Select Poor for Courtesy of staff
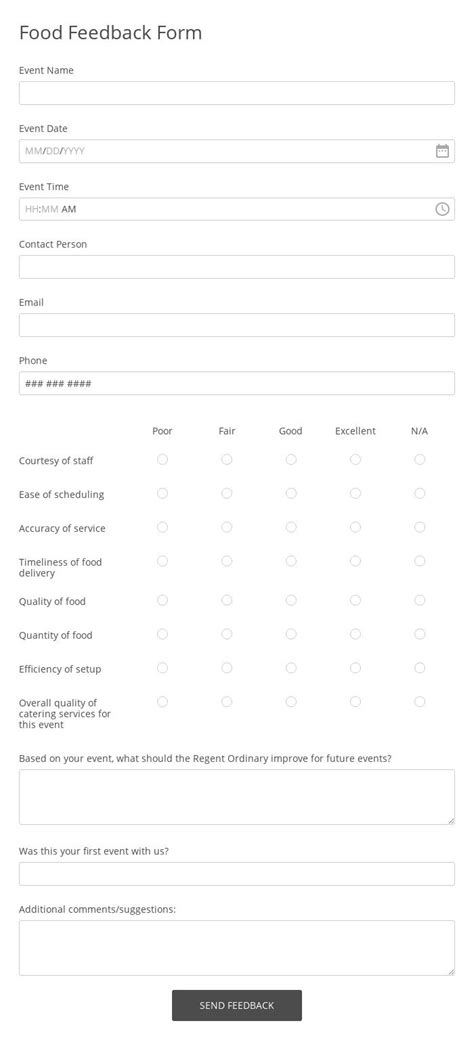 (162, 460)
